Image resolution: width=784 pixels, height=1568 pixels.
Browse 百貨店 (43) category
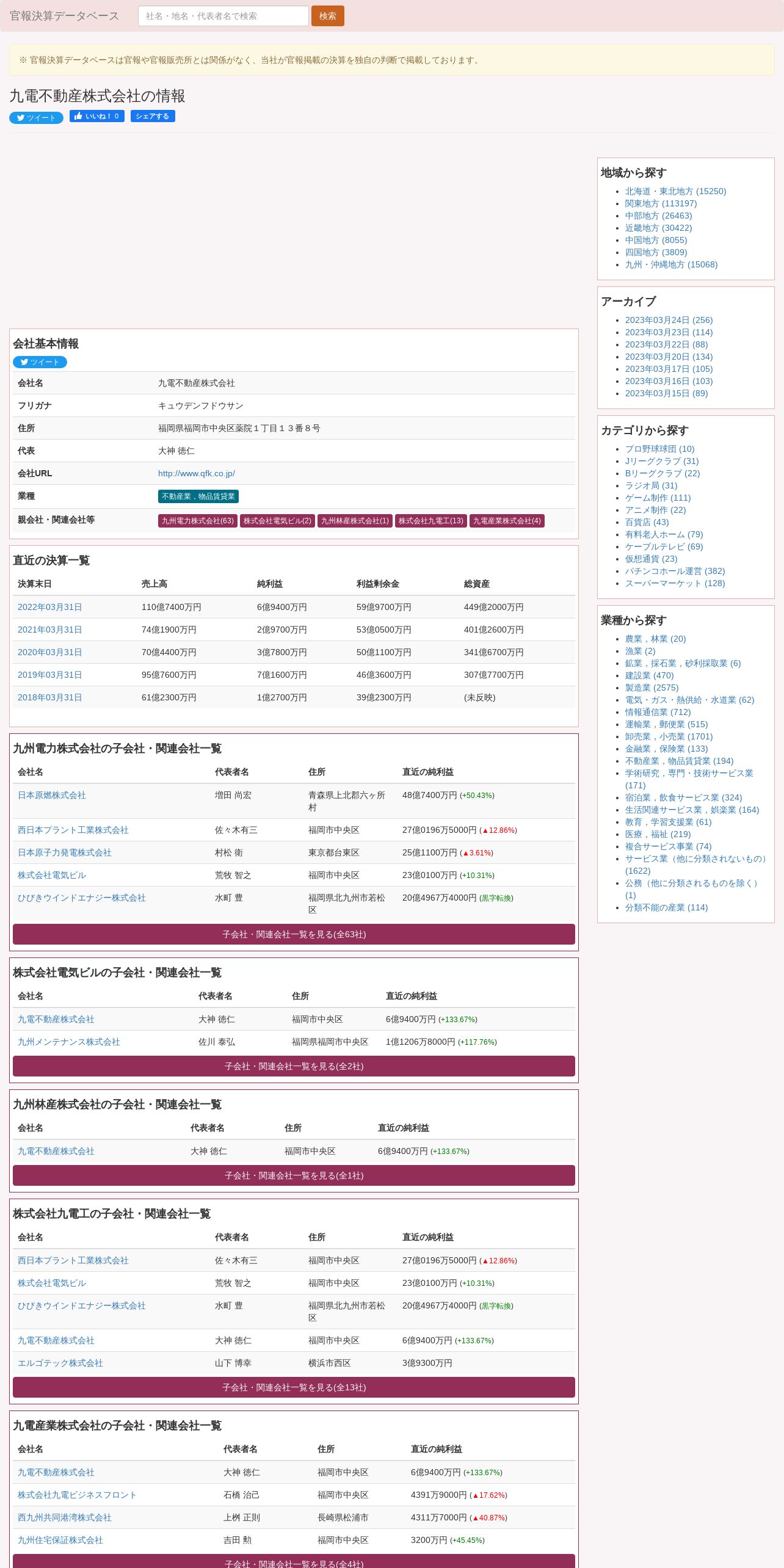click(647, 522)
